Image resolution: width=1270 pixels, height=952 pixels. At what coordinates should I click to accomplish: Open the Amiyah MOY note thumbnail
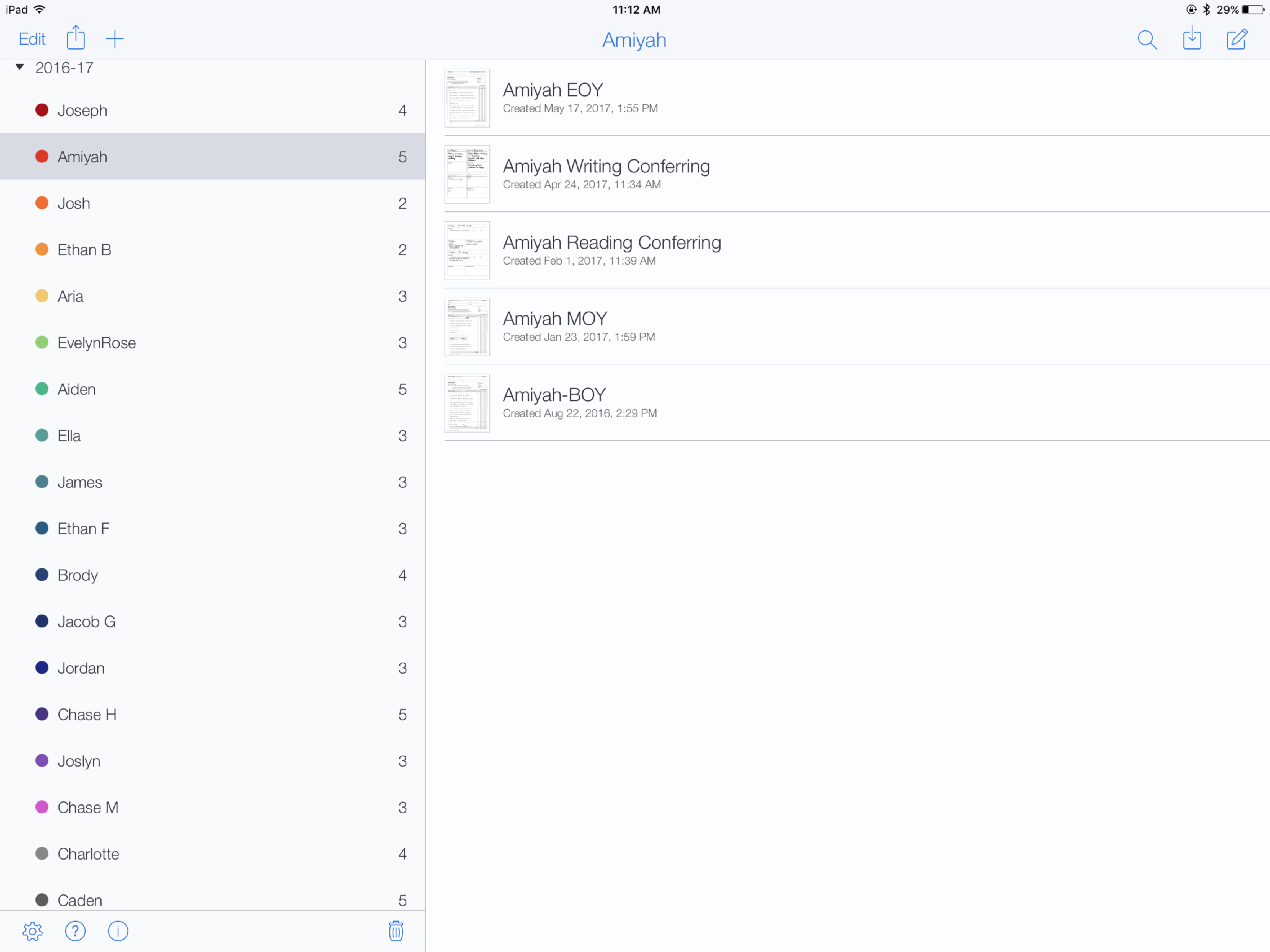pyautogui.click(x=467, y=327)
